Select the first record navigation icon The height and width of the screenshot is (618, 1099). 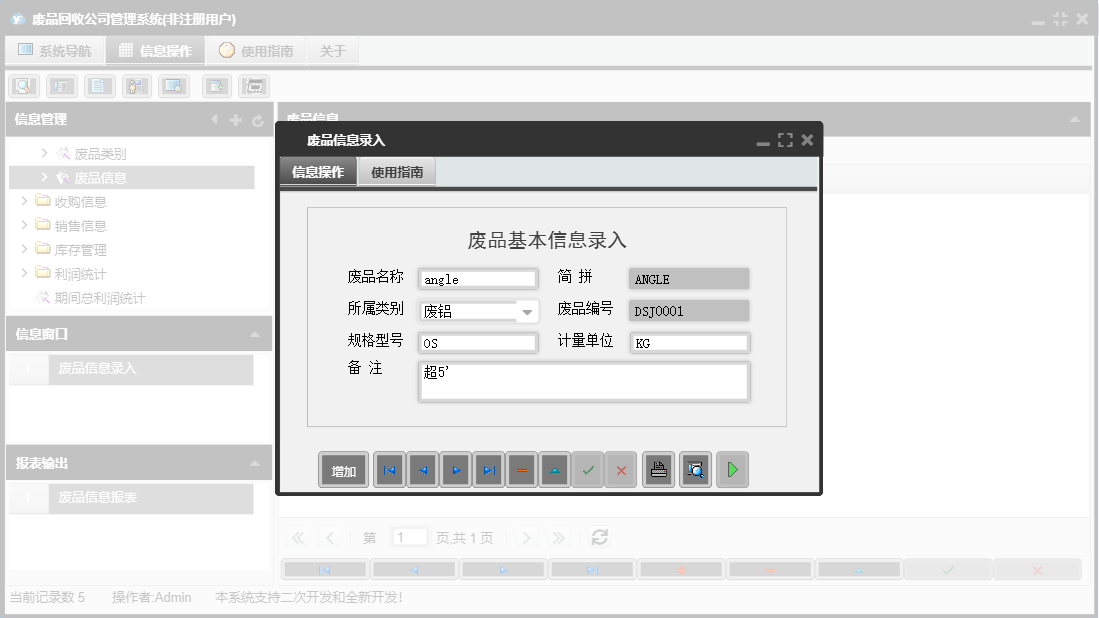click(x=389, y=469)
